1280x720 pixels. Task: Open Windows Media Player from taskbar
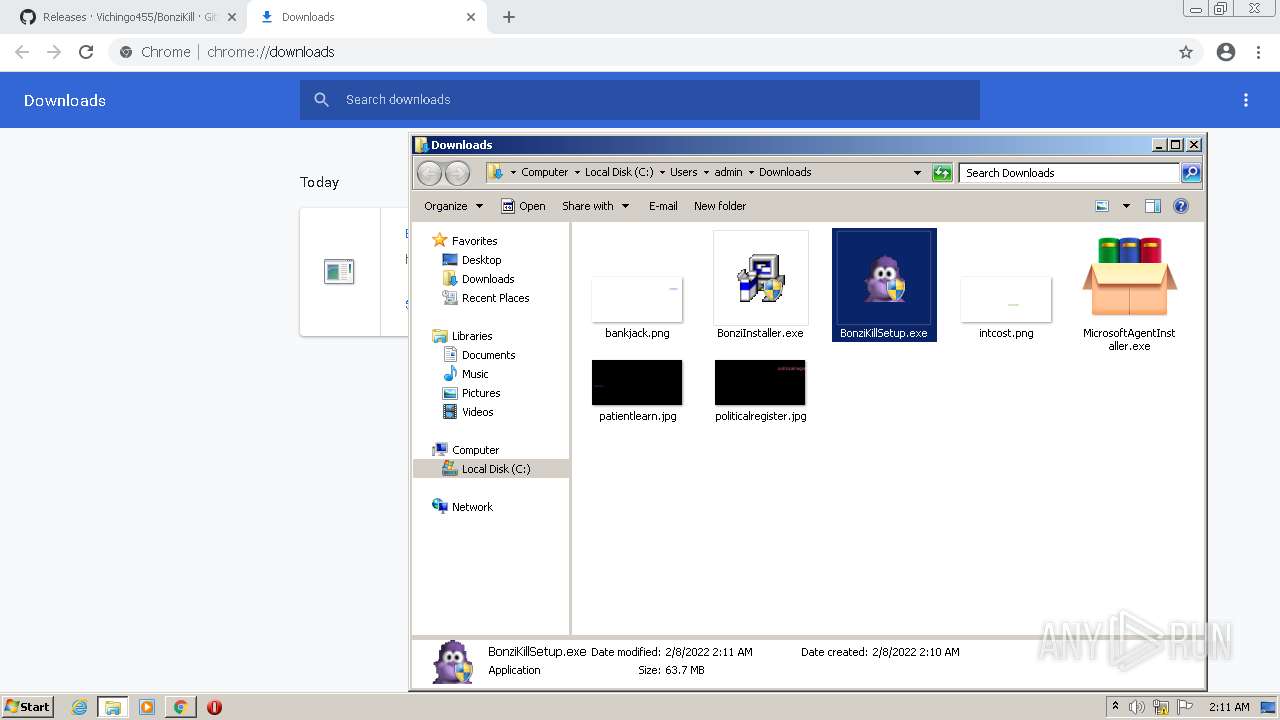pyautogui.click(x=147, y=707)
